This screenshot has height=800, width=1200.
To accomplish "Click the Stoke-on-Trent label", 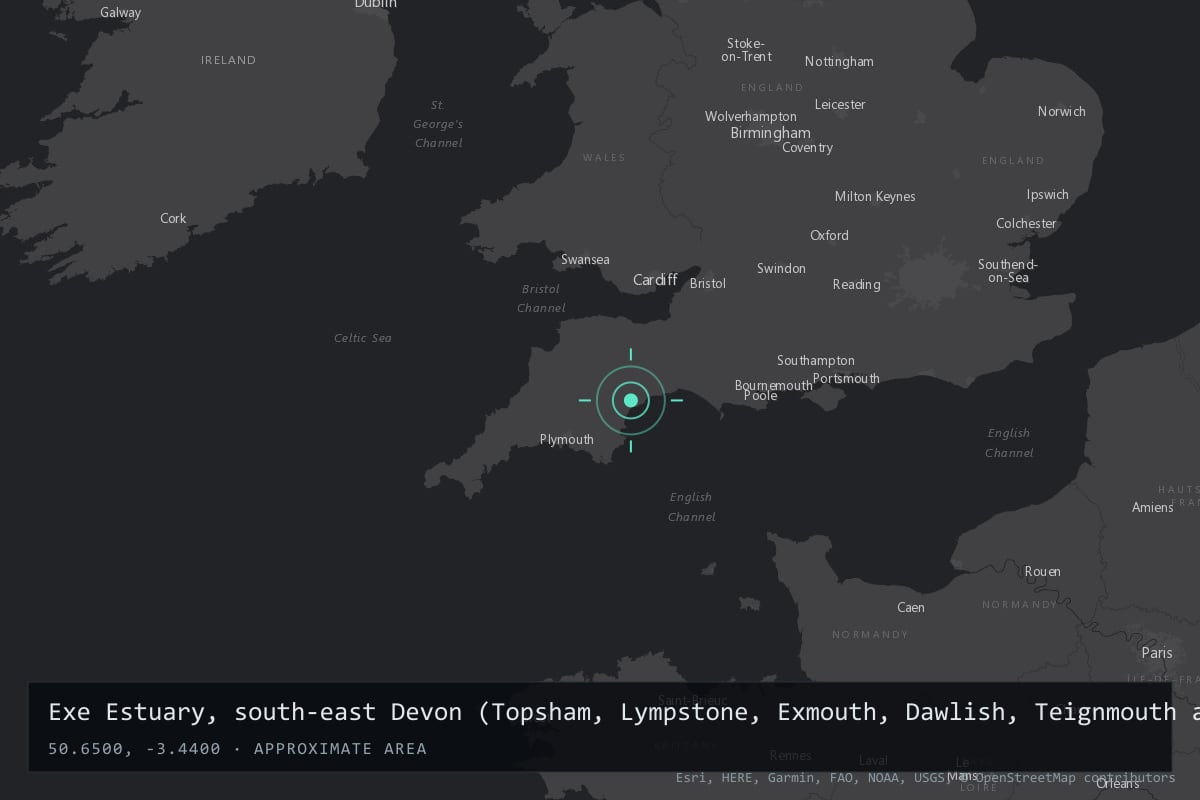I will click(746, 50).
